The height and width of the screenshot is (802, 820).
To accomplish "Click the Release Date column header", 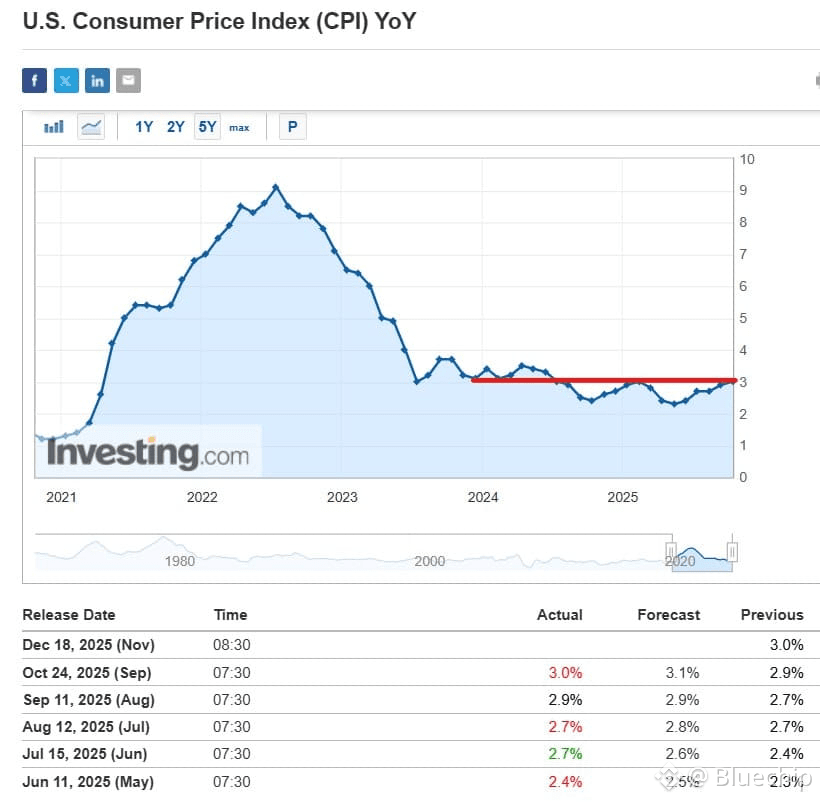I will (69, 615).
